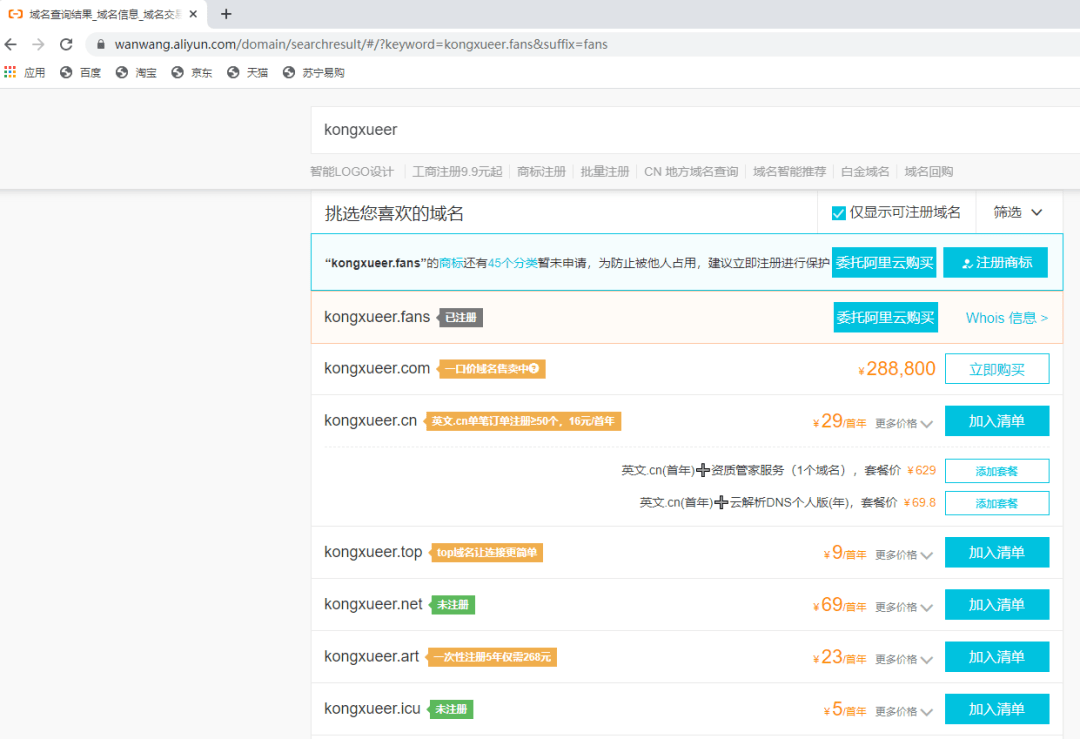Open 域名回购 link
1080x739 pixels.
pos(928,171)
